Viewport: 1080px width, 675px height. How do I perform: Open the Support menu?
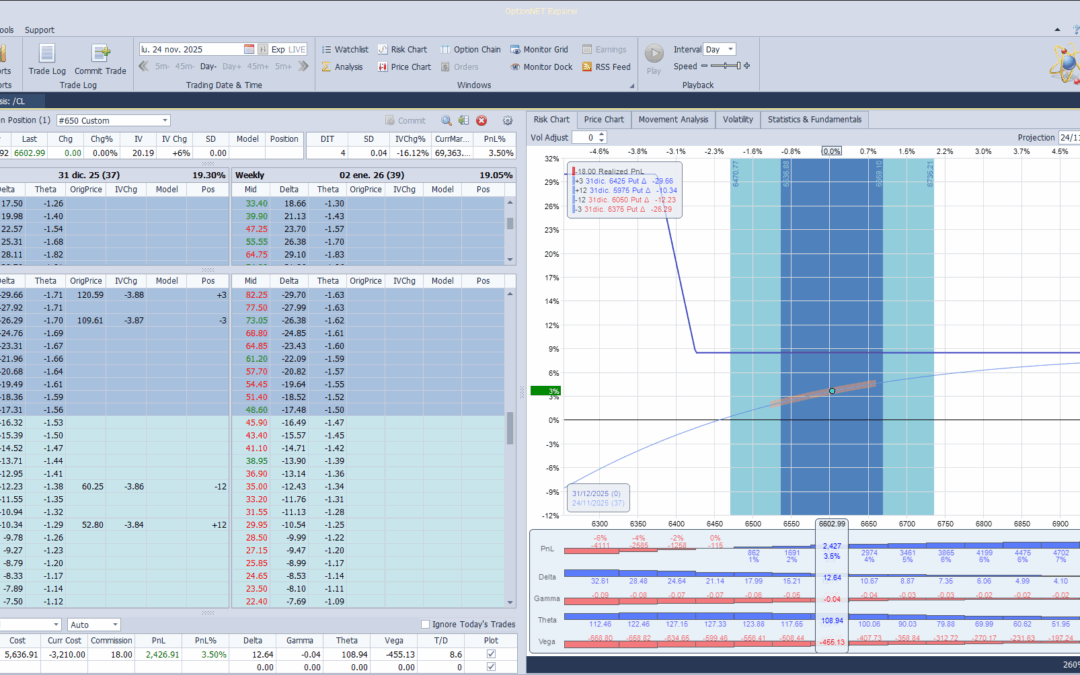click(39, 30)
